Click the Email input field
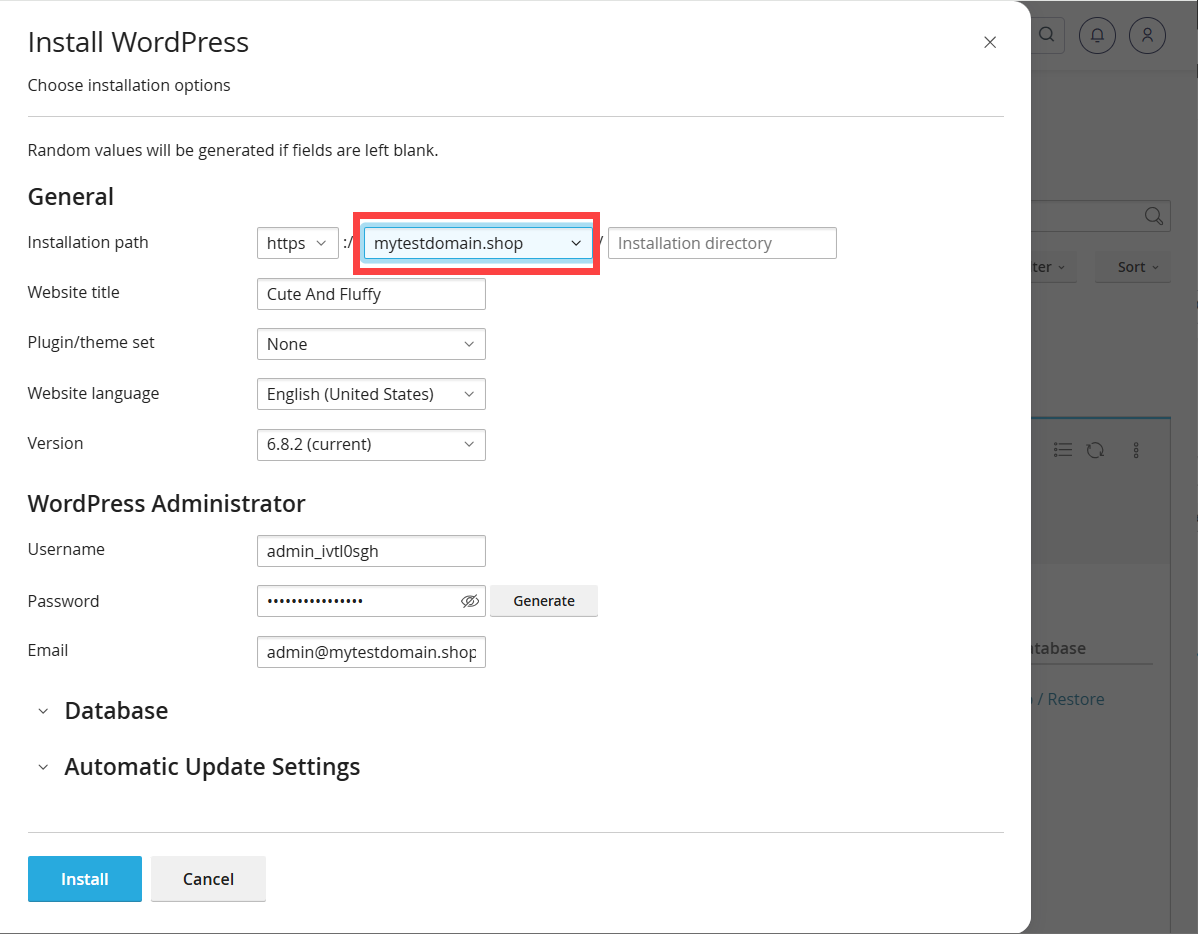The image size is (1198, 934). click(371, 652)
